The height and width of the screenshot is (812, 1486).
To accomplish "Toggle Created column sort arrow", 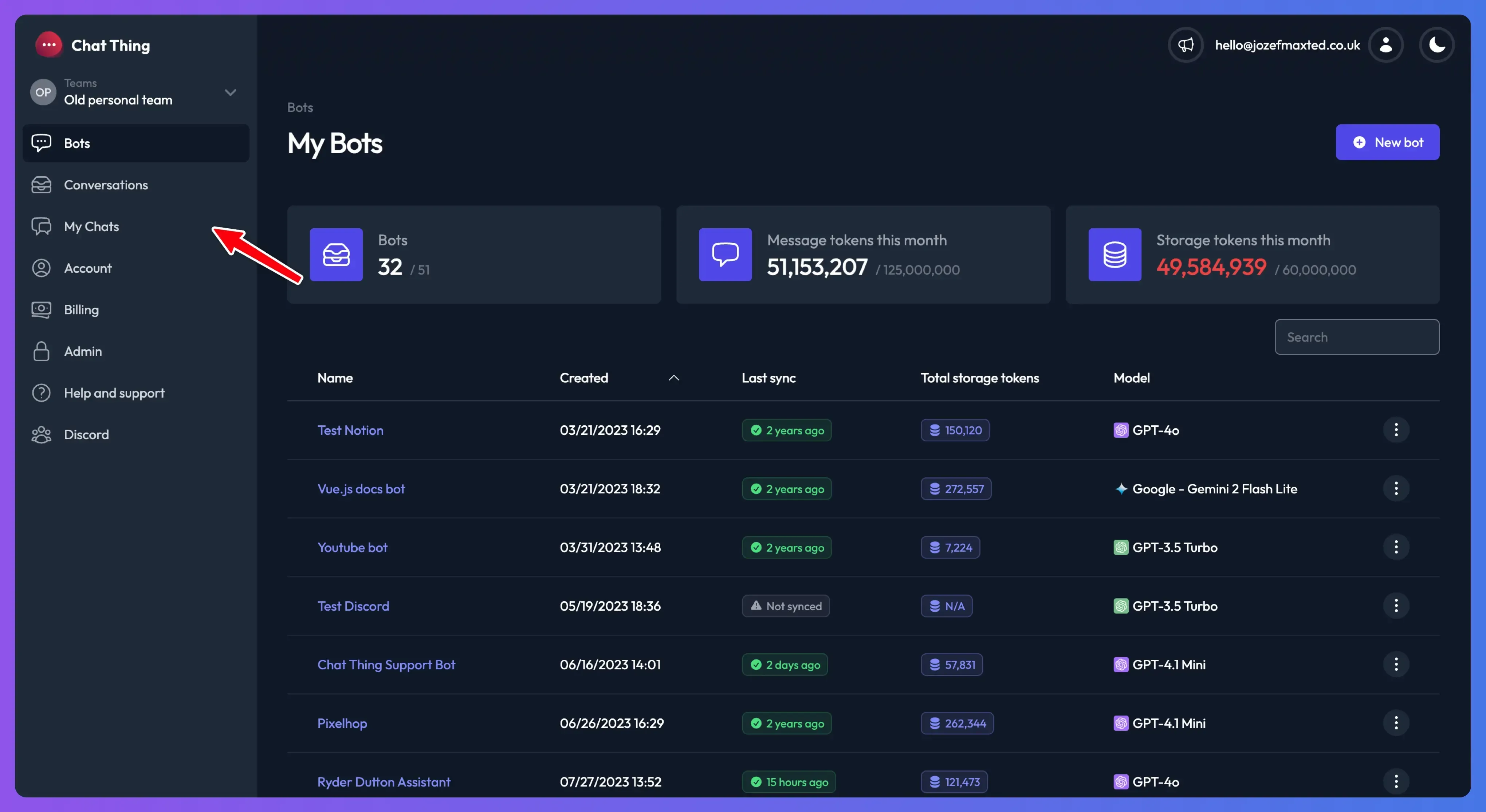I will [673, 378].
